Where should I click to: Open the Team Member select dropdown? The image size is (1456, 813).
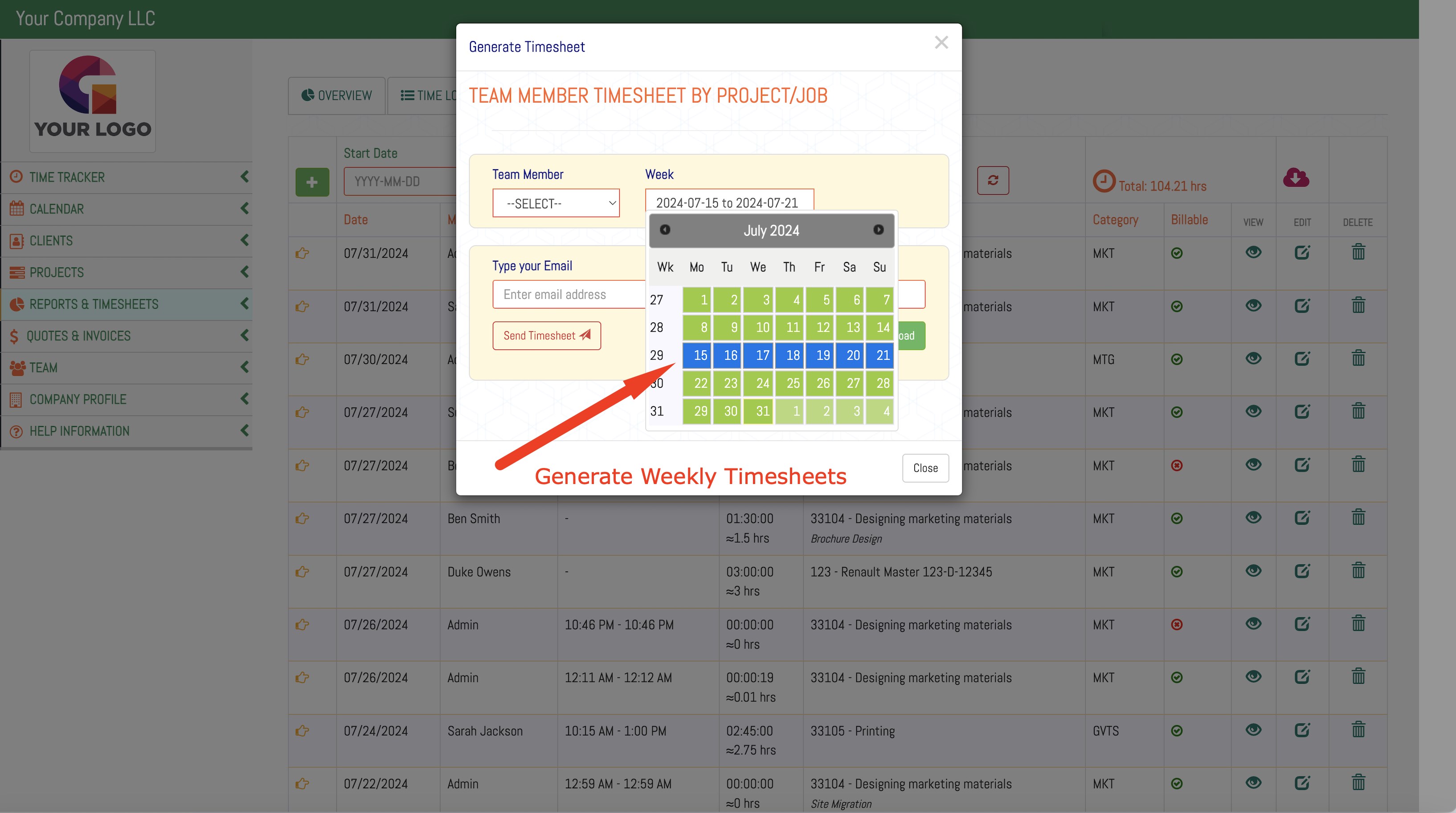(x=556, y=203)
